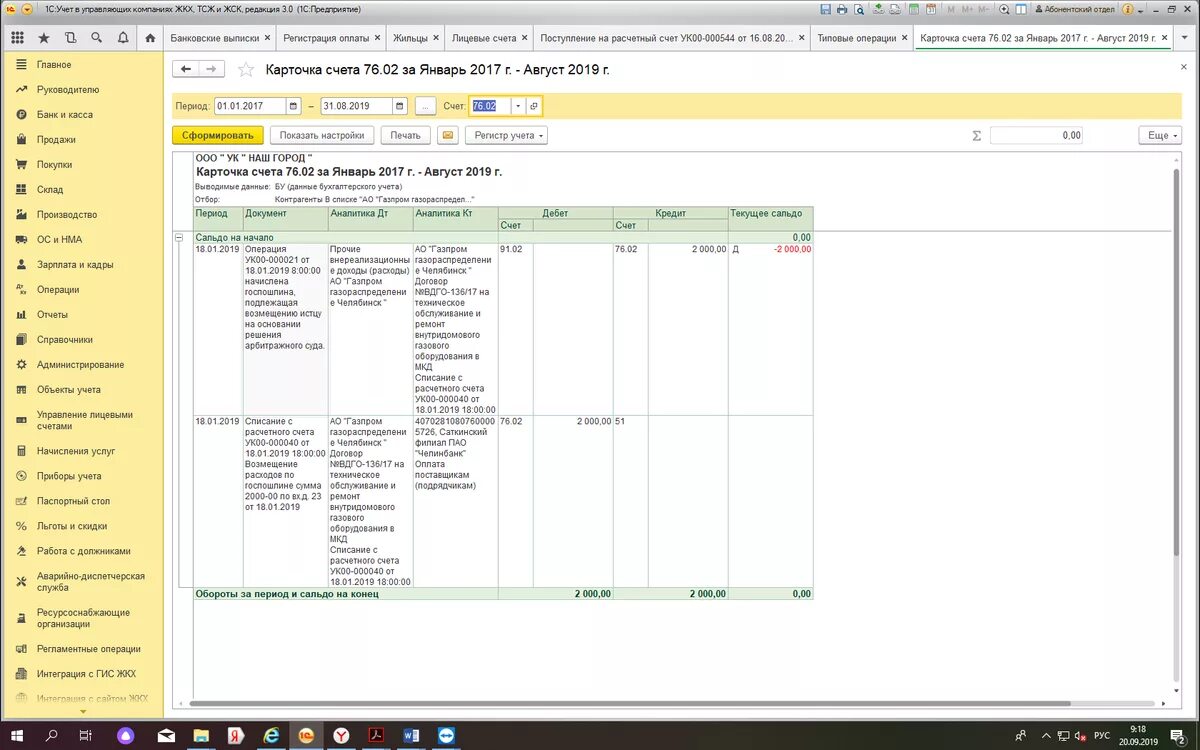Select the Обороты за период totals row
The height and width of the screenshot is (750, 1200).
(502, 594)
